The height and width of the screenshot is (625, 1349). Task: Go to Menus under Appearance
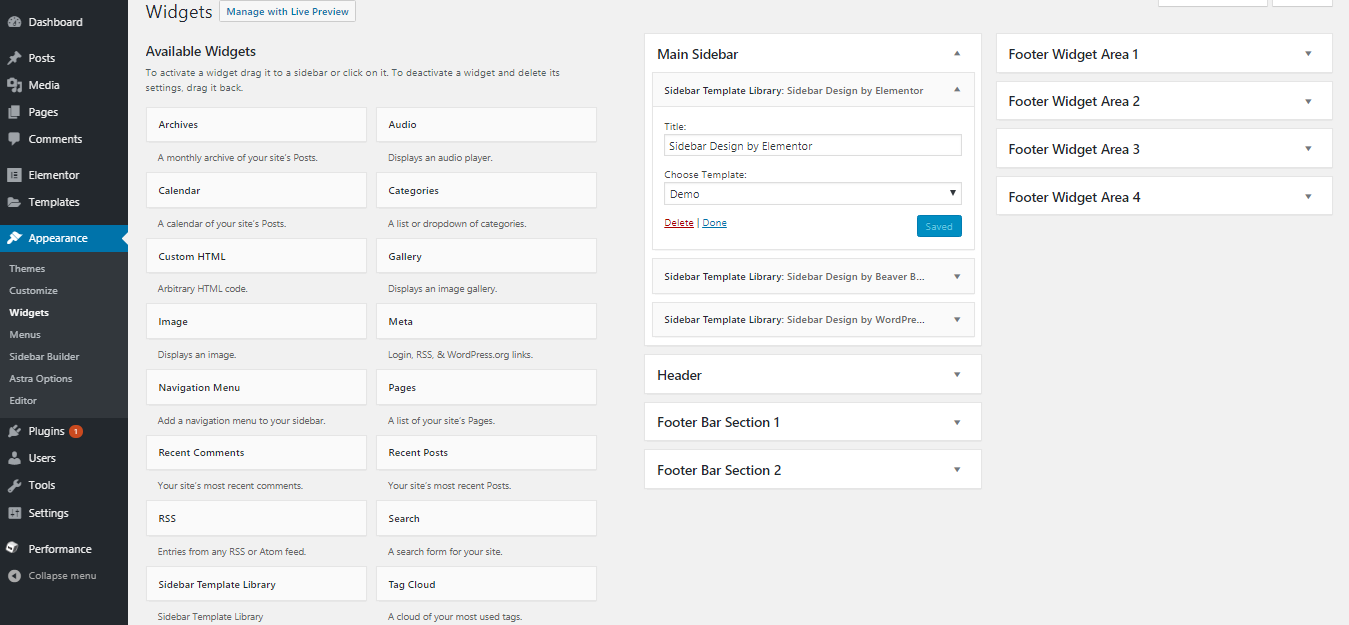[25, 335]
